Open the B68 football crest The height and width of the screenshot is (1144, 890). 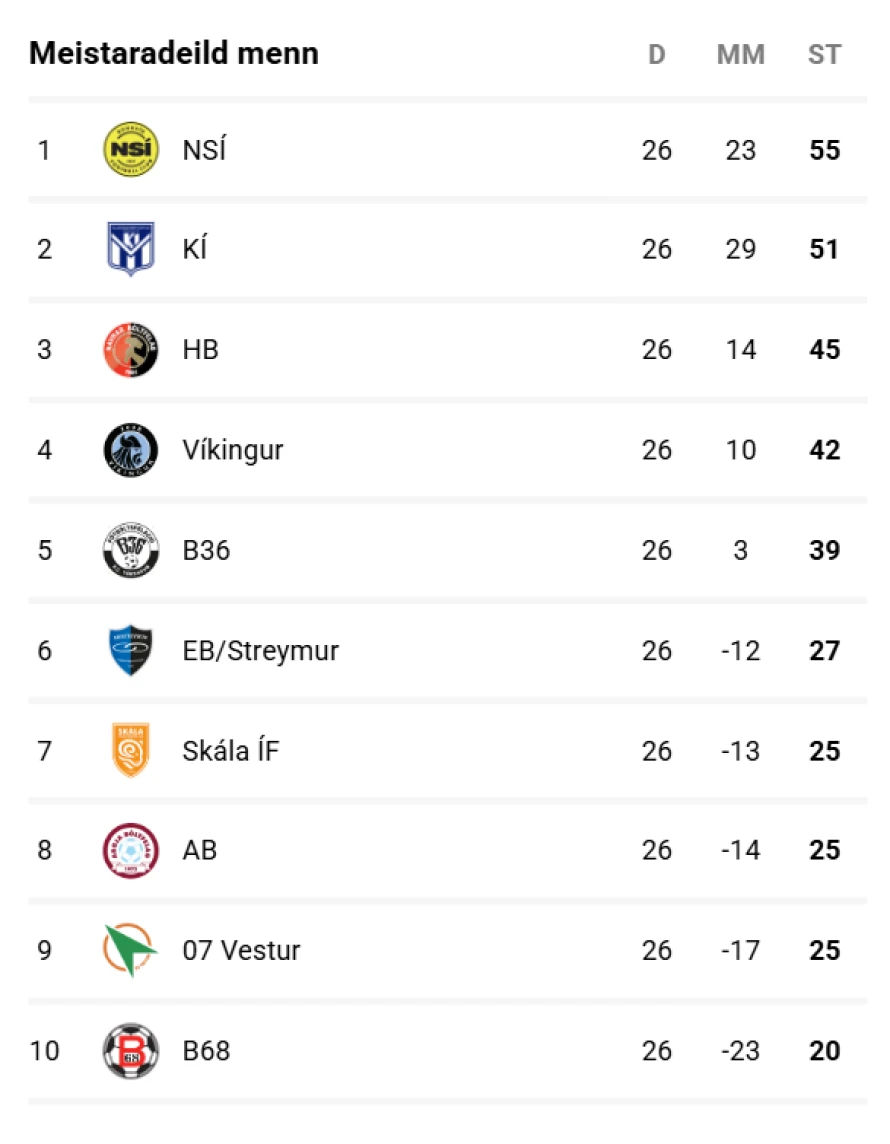click(x=131, y=1051)
